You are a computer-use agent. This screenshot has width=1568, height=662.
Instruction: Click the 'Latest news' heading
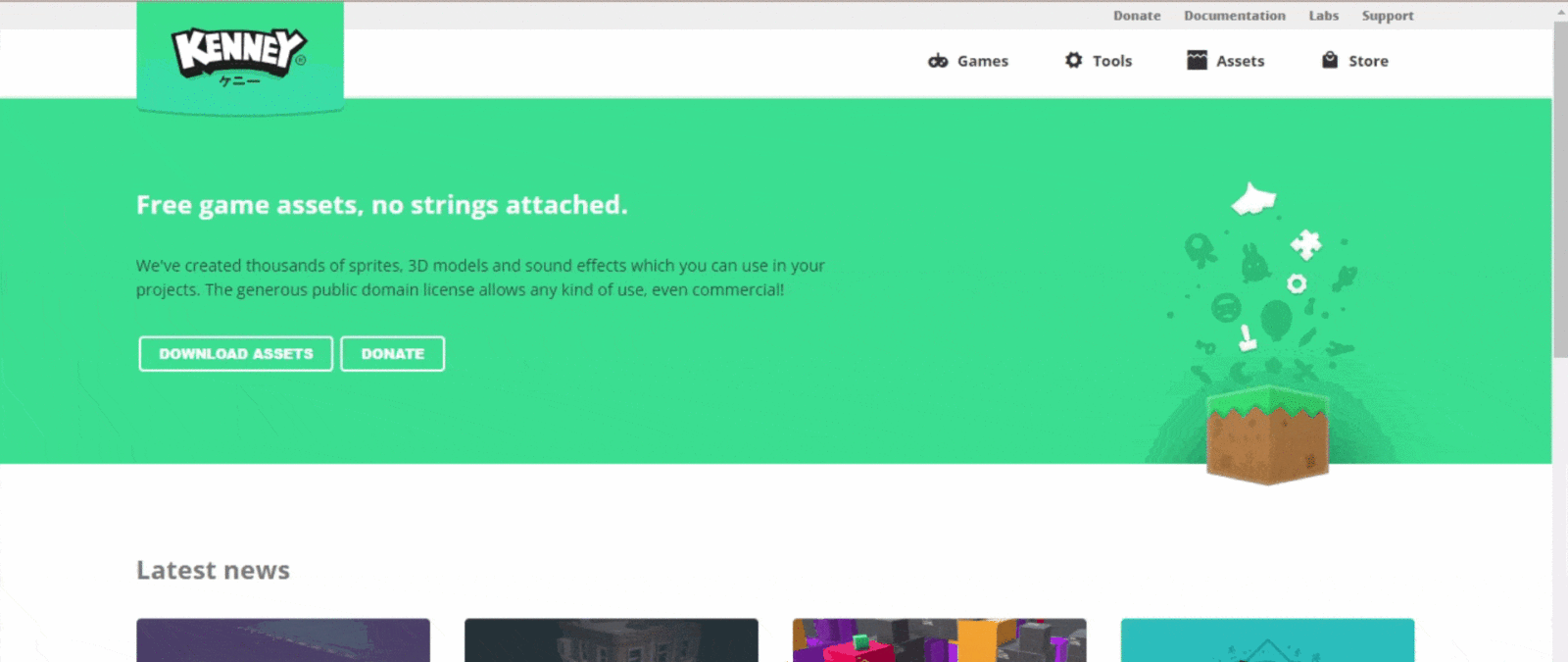coord(213,570)
